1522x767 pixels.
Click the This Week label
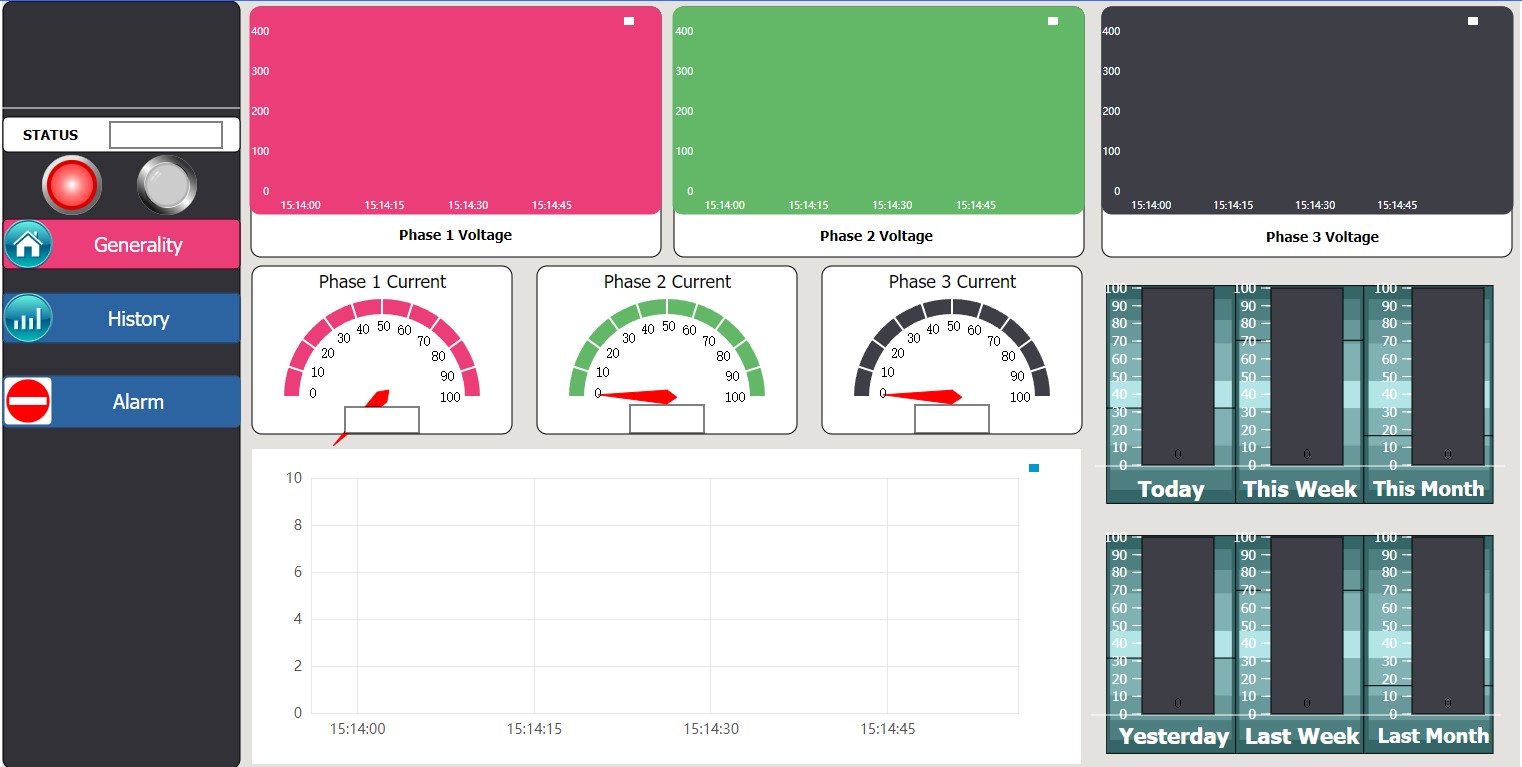click(x=1300, y=489)
